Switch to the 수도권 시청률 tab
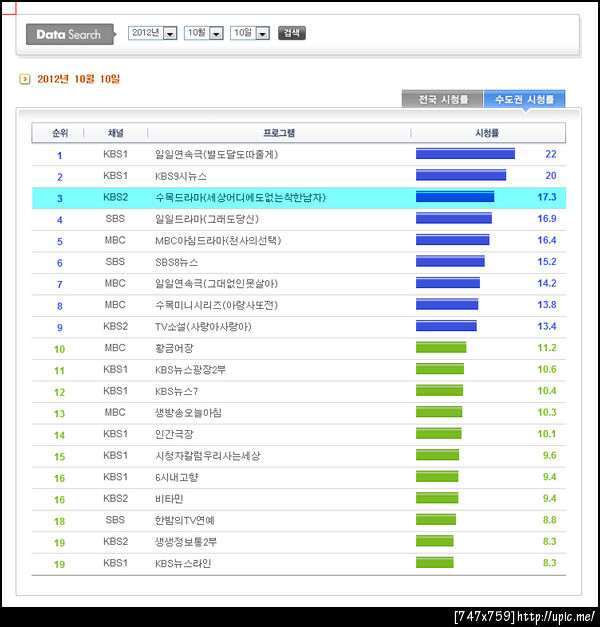 [x=524, y=99]
